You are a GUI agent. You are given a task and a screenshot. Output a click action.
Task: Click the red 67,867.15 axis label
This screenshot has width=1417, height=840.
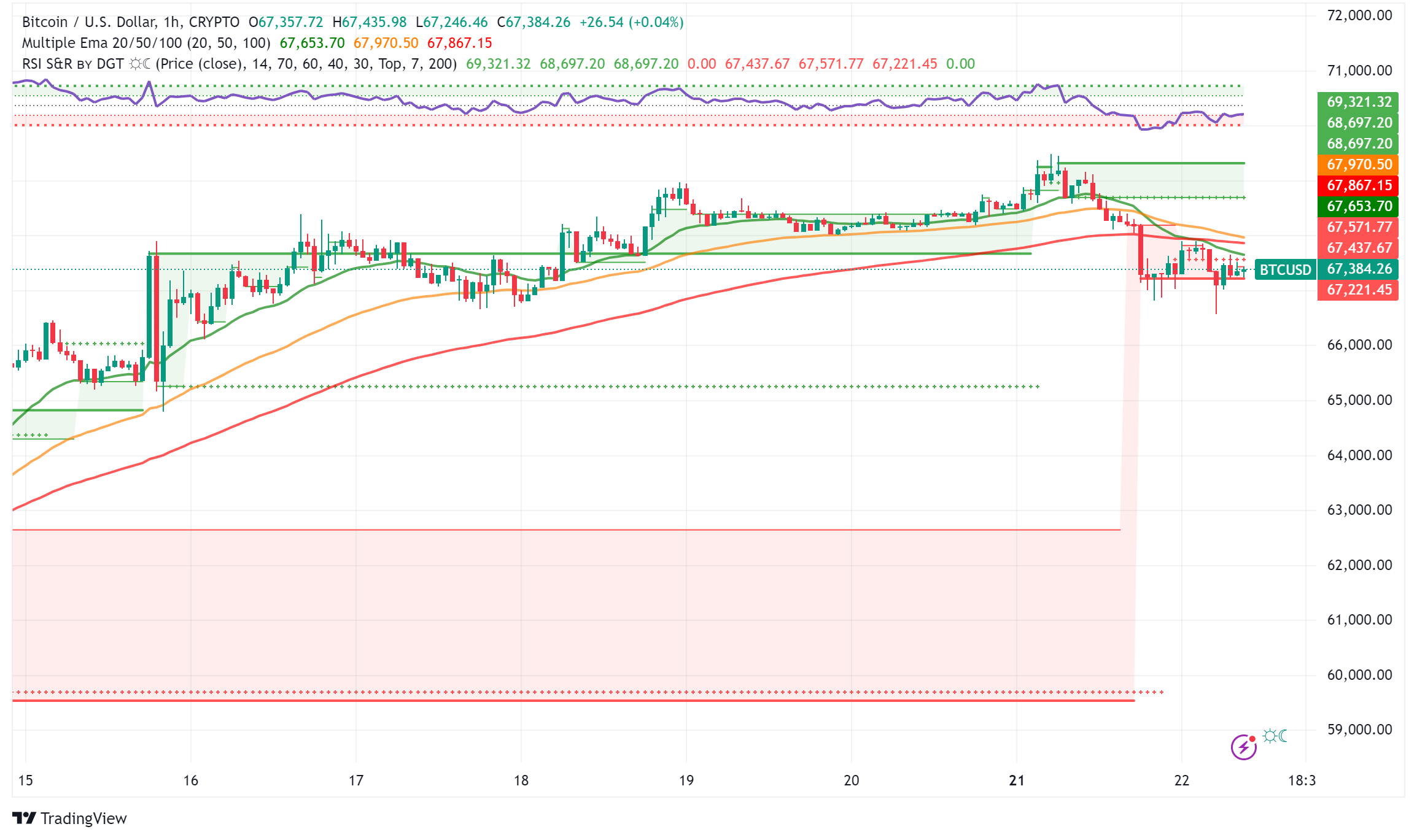point(1359,185)
